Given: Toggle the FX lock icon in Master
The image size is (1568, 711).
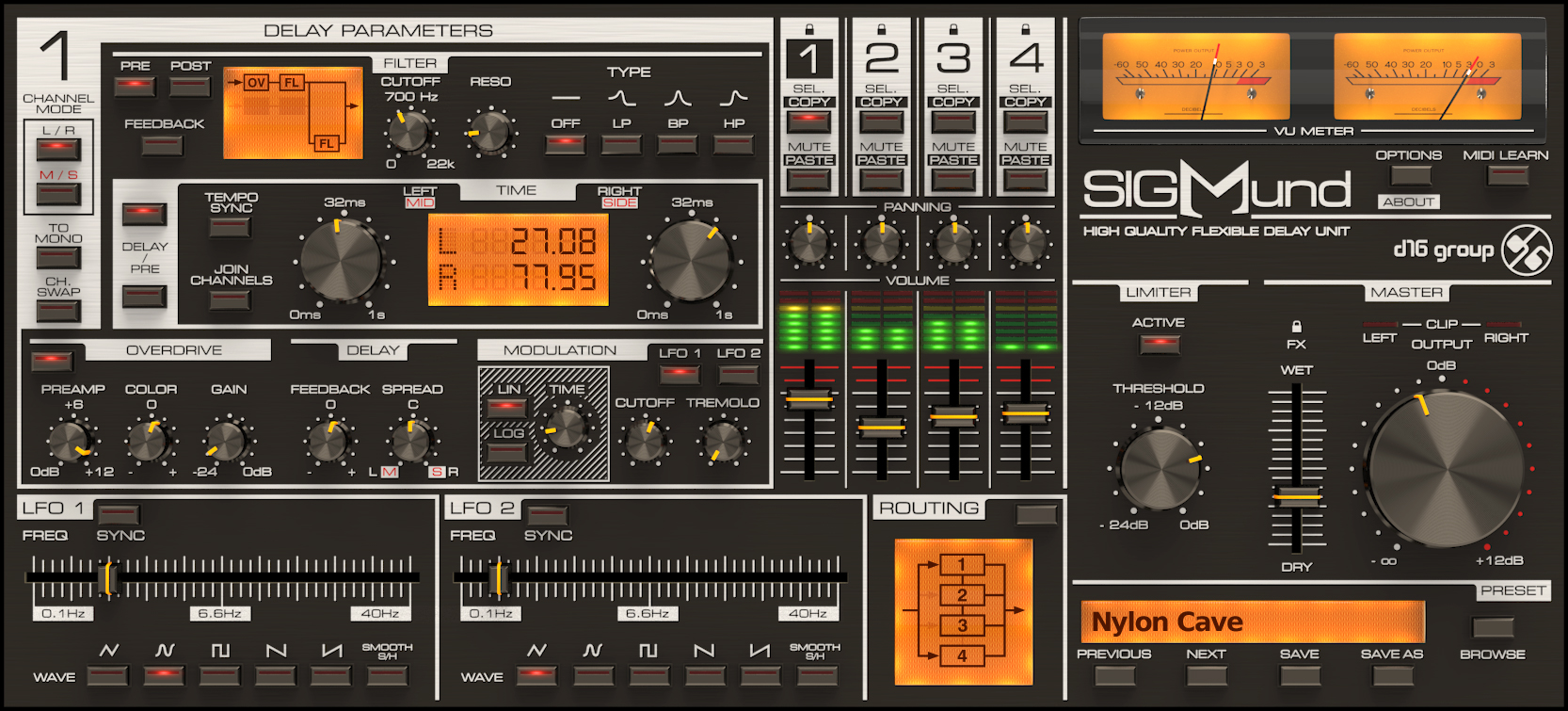Looking at the screenshot, I should pos(1296,326).
